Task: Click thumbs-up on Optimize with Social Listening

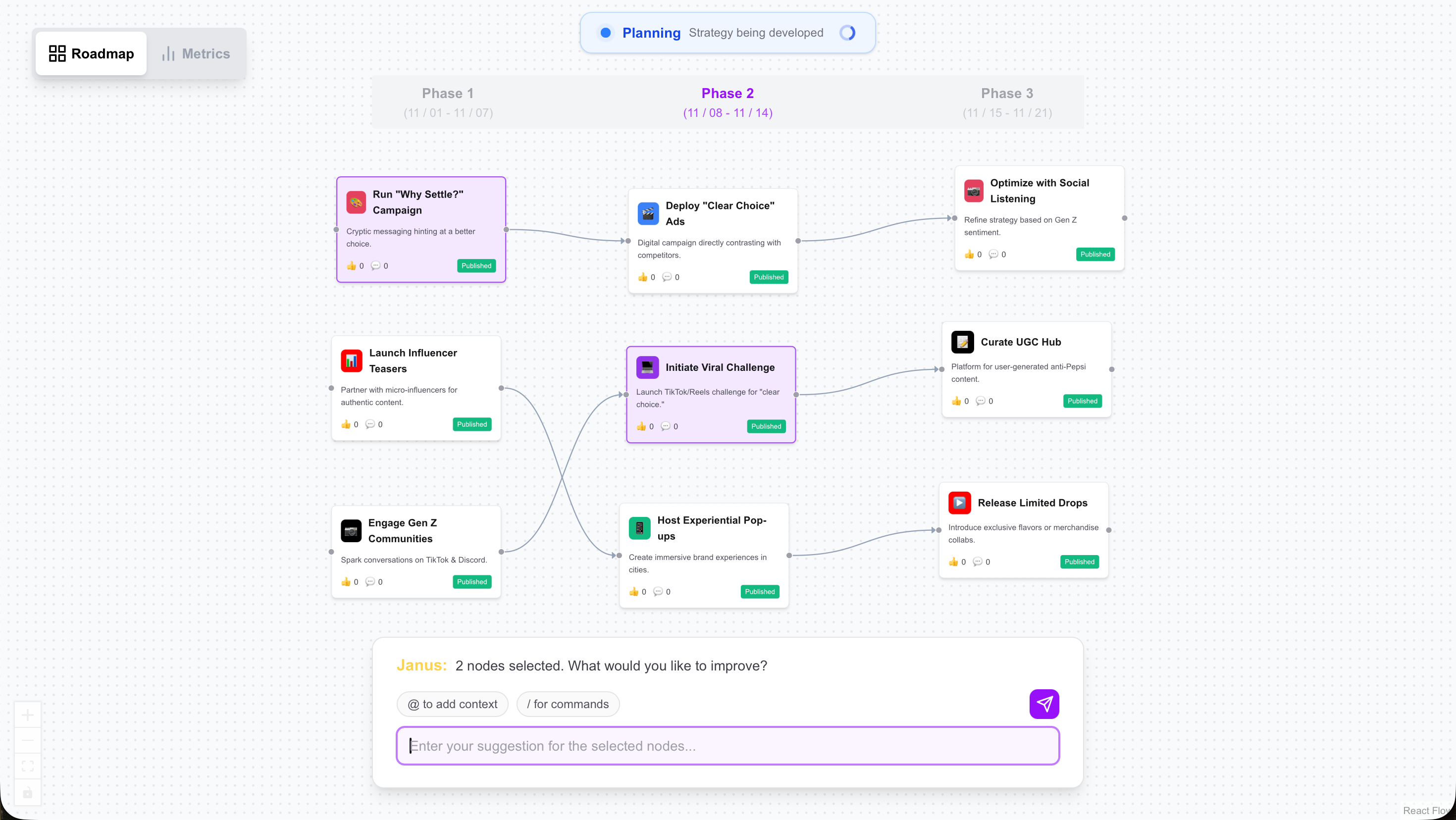Action: click(x=969, y=255)
